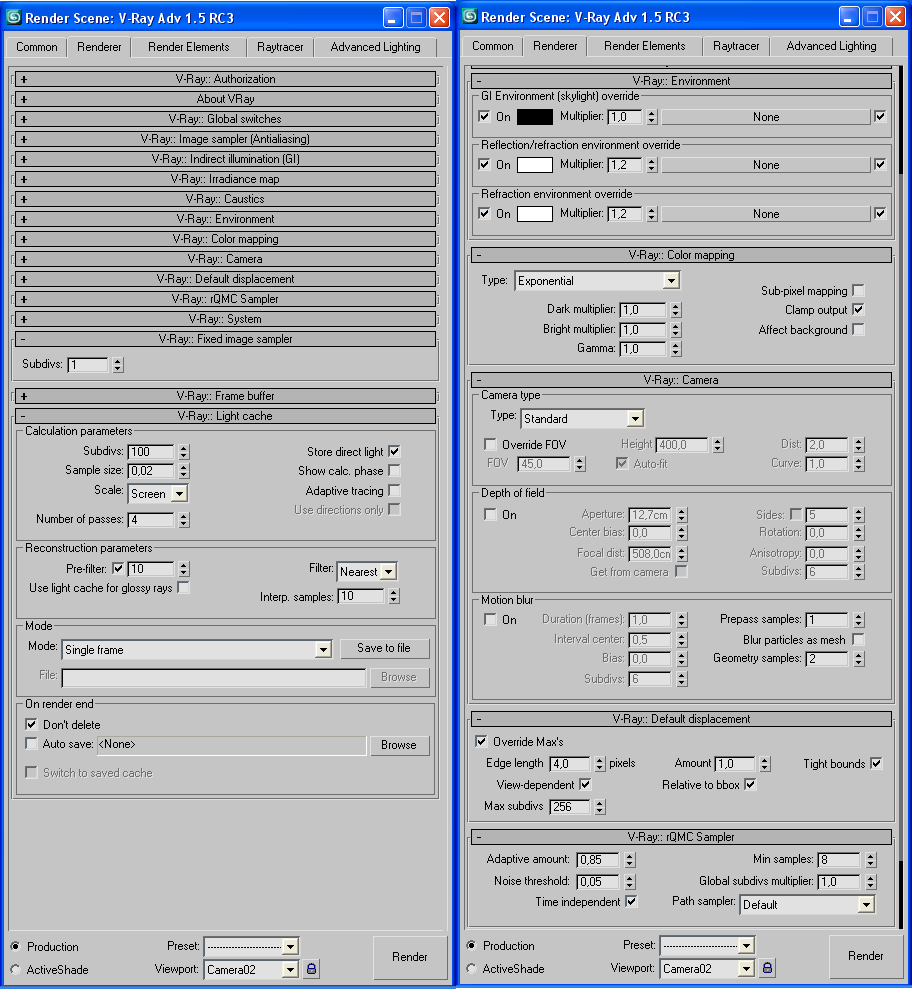The image size is (912, 994).
Task: Click 3ds Max title icon in right window
Action: (470, 16)
